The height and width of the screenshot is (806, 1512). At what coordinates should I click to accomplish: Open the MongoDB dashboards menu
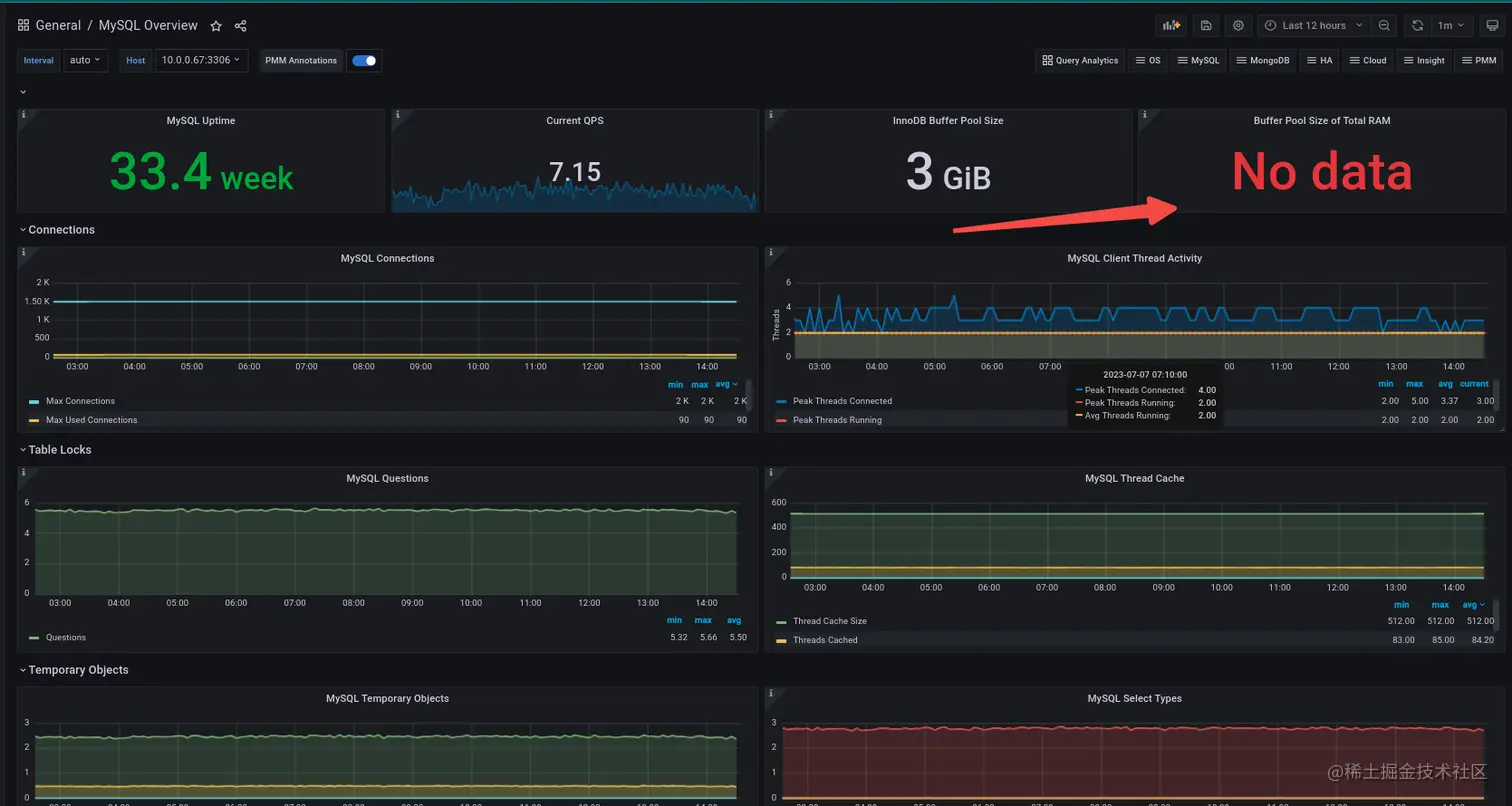coord(1261,60)
